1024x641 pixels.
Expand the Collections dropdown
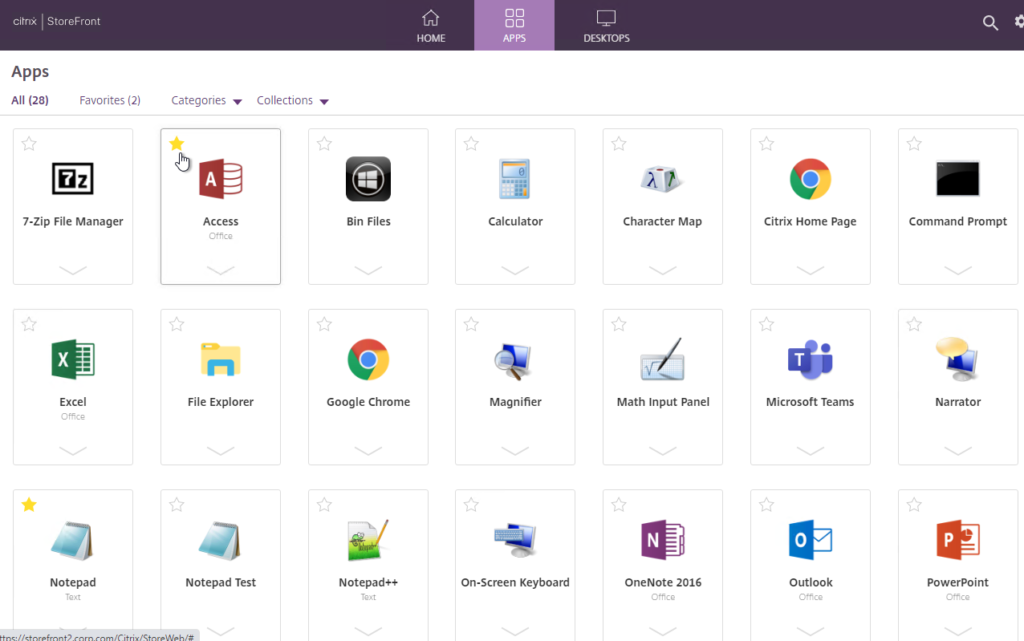(x=292, y=100)
